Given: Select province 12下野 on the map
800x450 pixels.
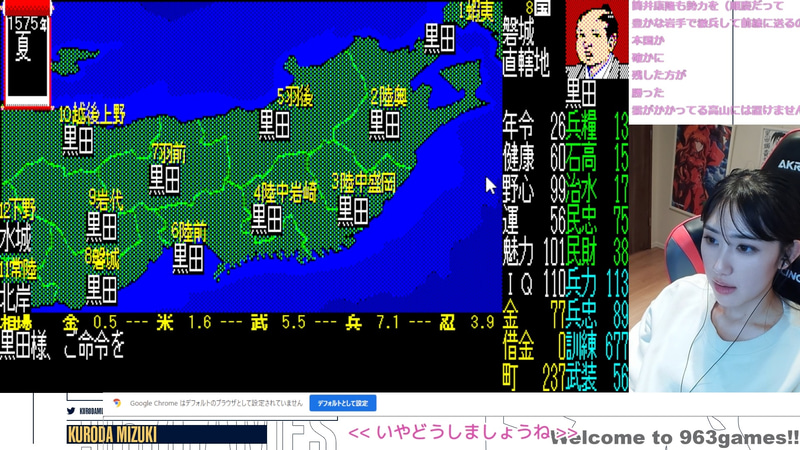Looking at the screenshot, I should [18, 210].
